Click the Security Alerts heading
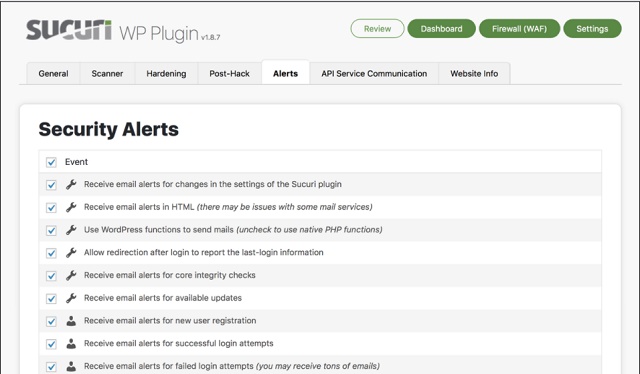 109,129
